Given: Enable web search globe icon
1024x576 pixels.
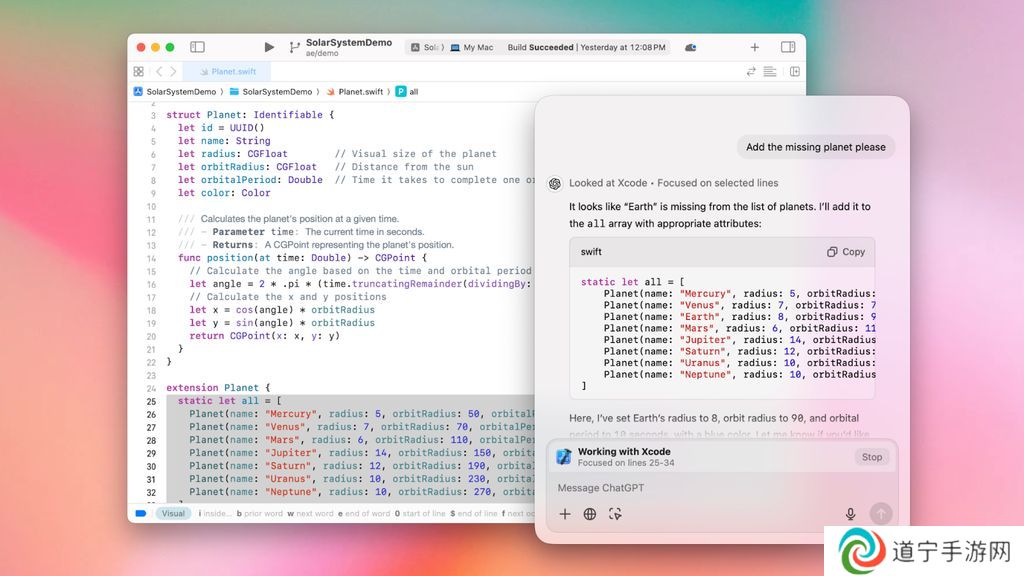Looking at the screenshot, I should (590, 514).
